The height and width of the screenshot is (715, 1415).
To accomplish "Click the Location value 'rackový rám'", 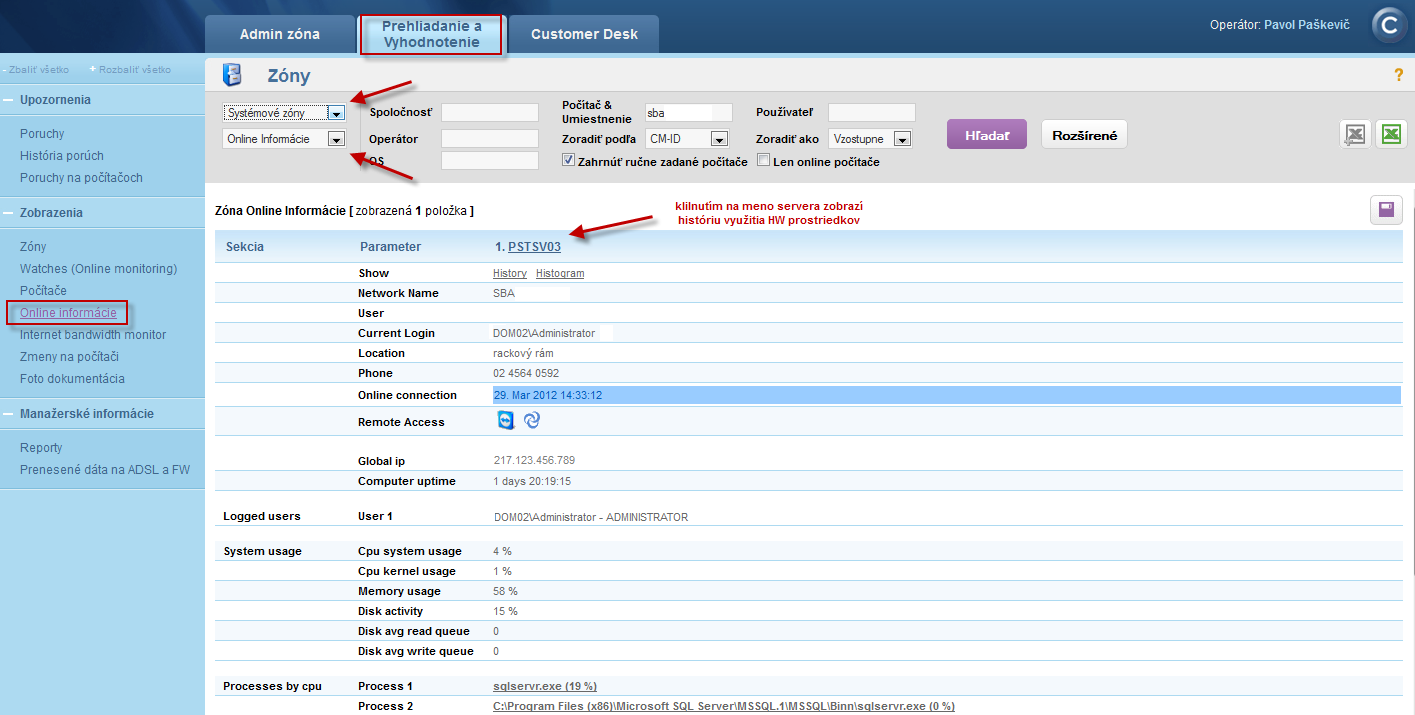I will coord(523,353).
